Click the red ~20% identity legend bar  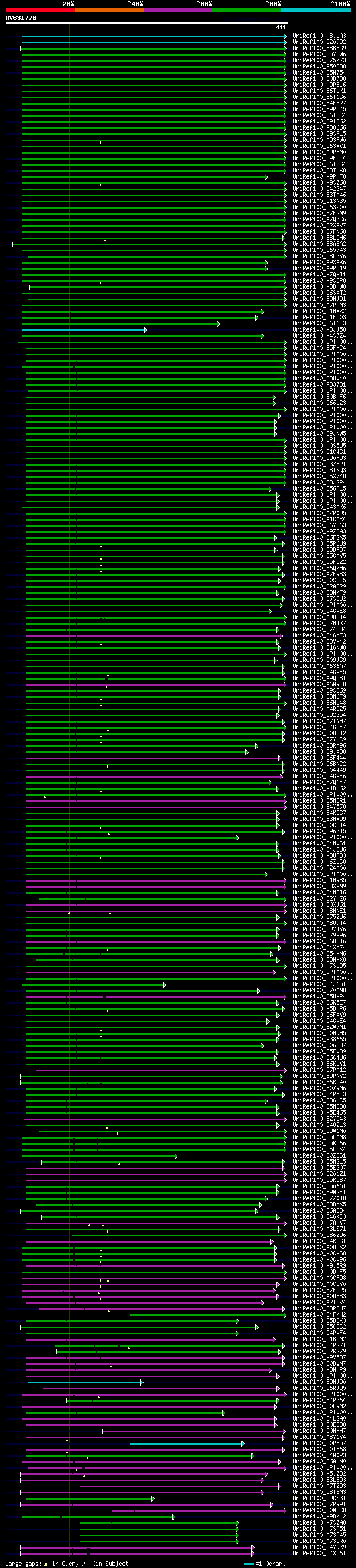coord(39,10)
